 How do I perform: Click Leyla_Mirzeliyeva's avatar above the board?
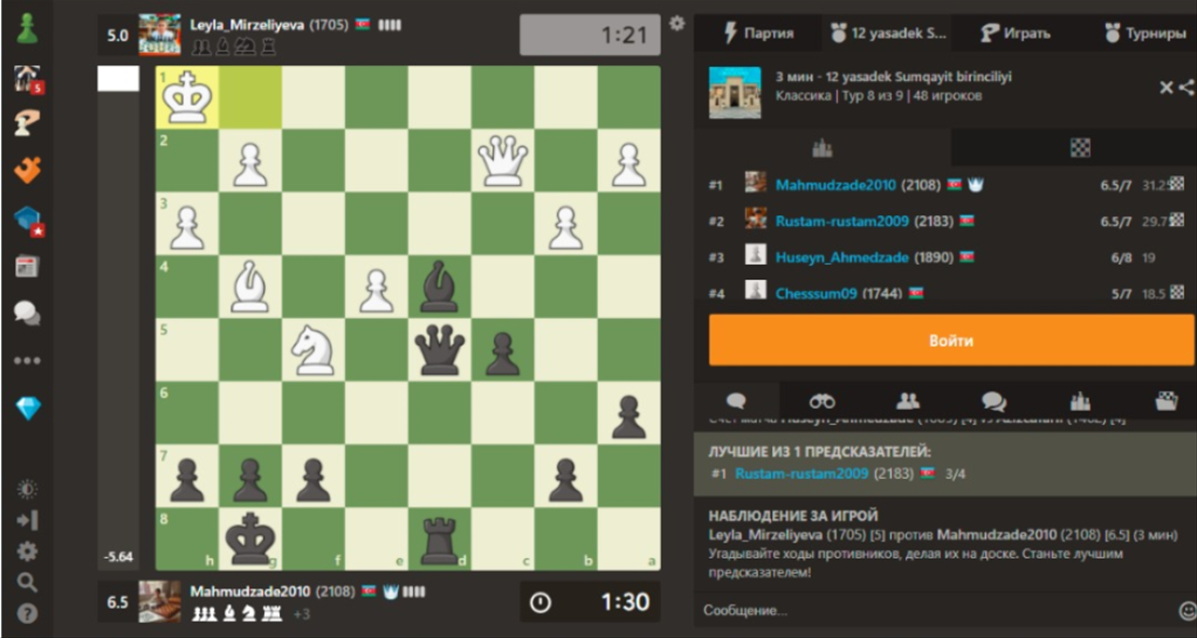point(160,34)
